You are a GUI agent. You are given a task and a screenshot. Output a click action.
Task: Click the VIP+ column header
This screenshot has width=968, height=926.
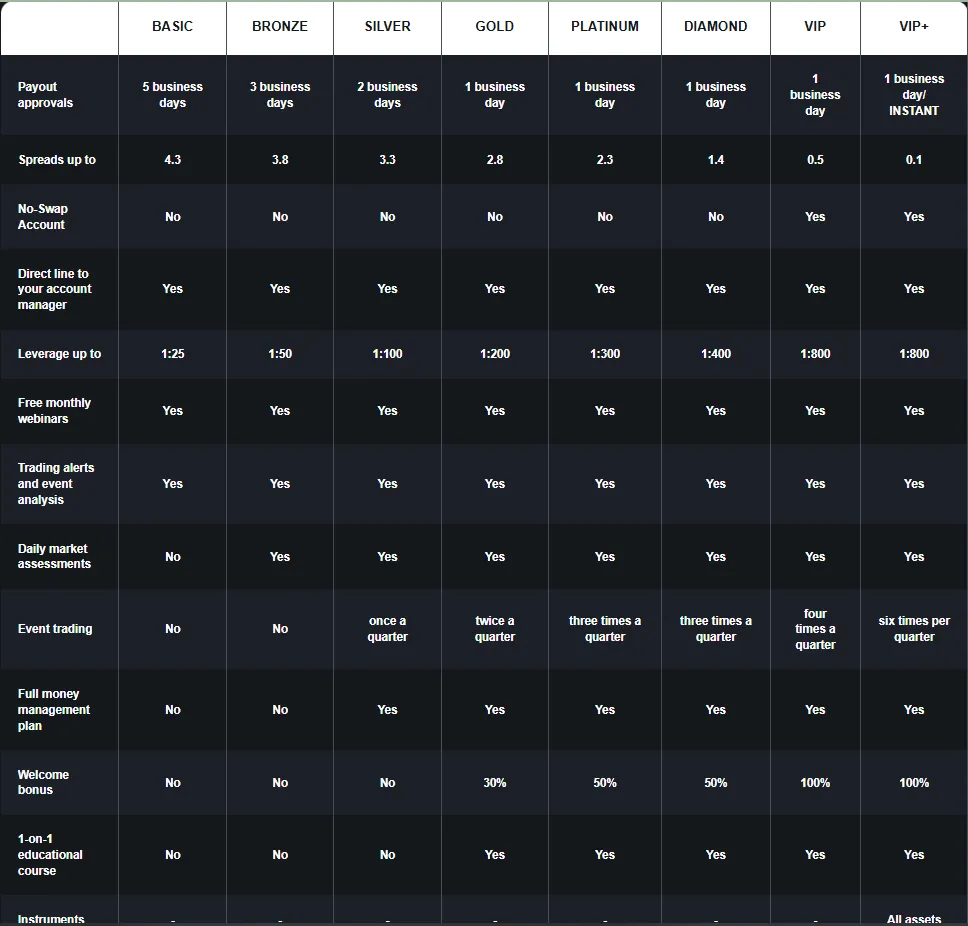coord(914,26)
